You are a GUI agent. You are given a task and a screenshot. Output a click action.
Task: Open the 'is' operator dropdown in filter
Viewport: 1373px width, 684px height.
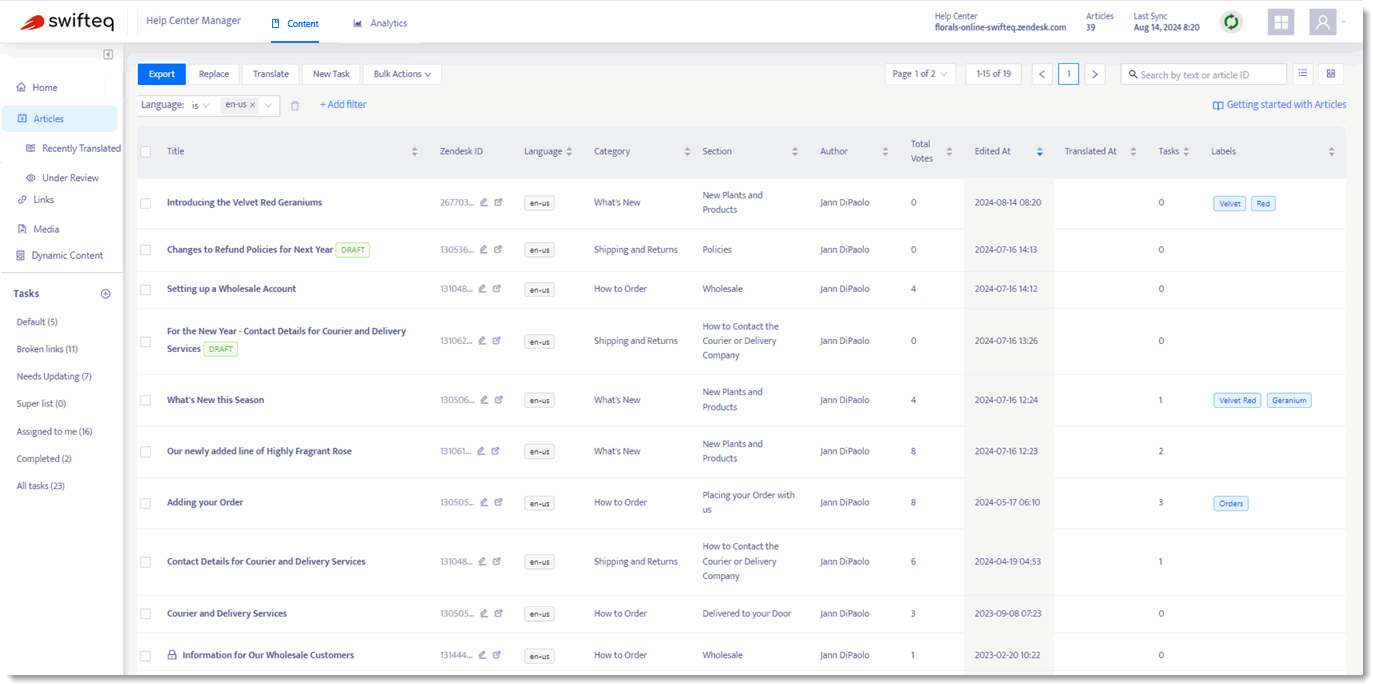pyautogui.click(x=200, y=104)
